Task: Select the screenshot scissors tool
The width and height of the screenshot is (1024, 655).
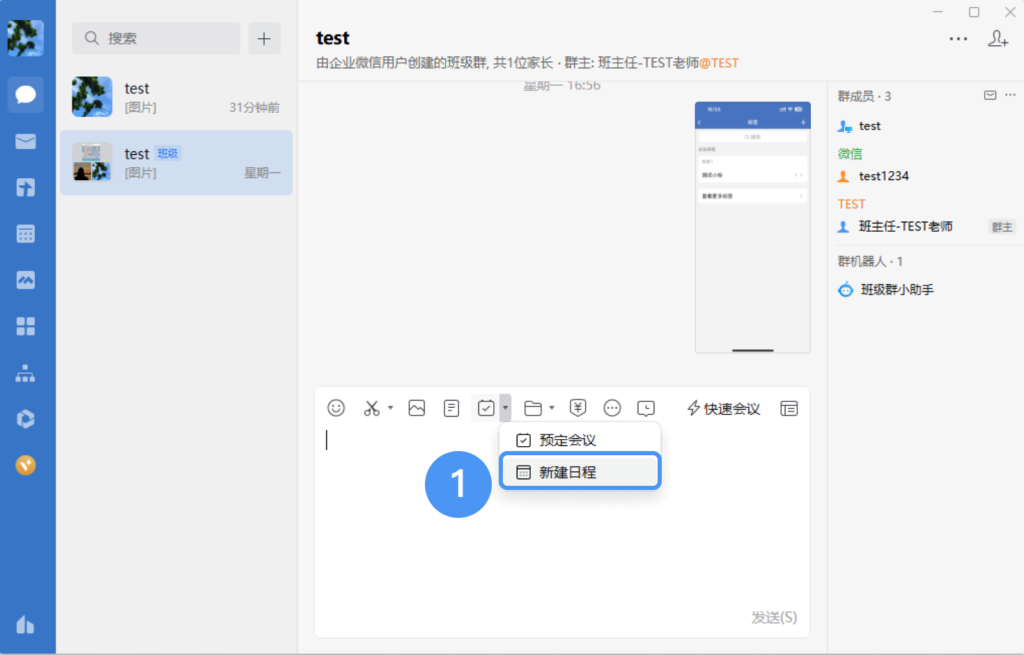Action: coord(371,408)
